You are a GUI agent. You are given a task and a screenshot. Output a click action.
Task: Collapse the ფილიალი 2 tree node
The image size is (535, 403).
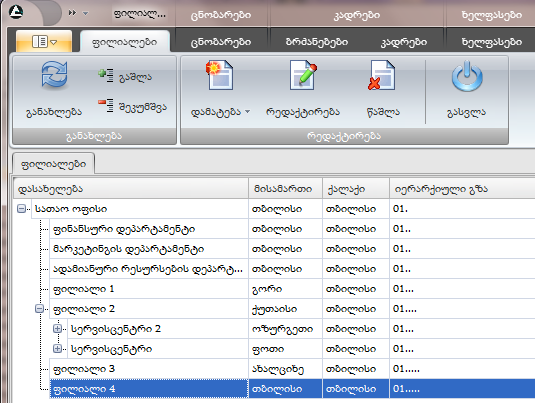click(39, 309)
